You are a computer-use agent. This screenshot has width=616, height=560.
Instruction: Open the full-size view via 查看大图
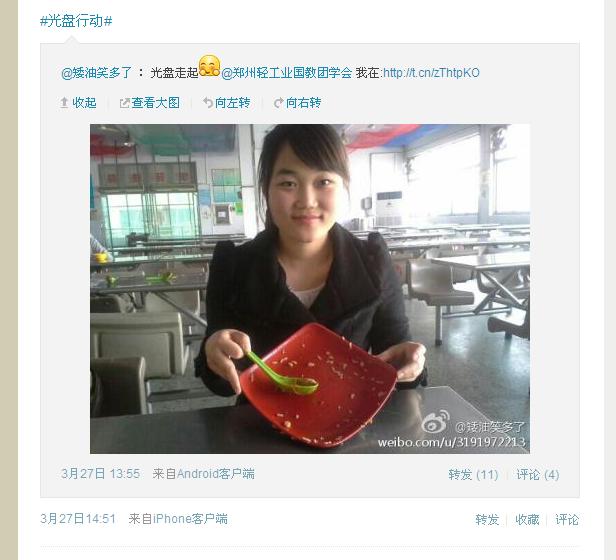tap(156, 103)
